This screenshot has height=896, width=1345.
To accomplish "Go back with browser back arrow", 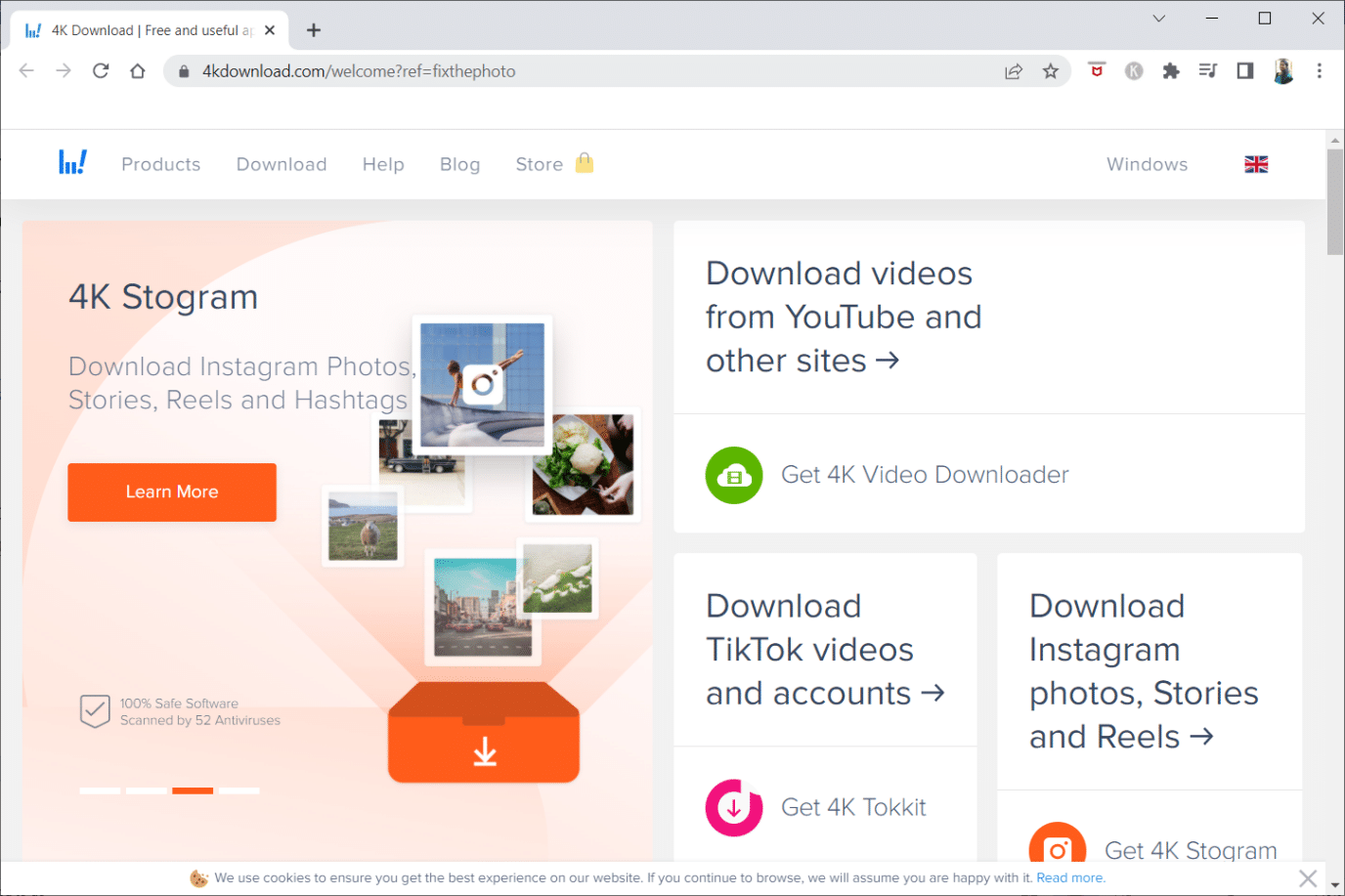I will 26,70.
